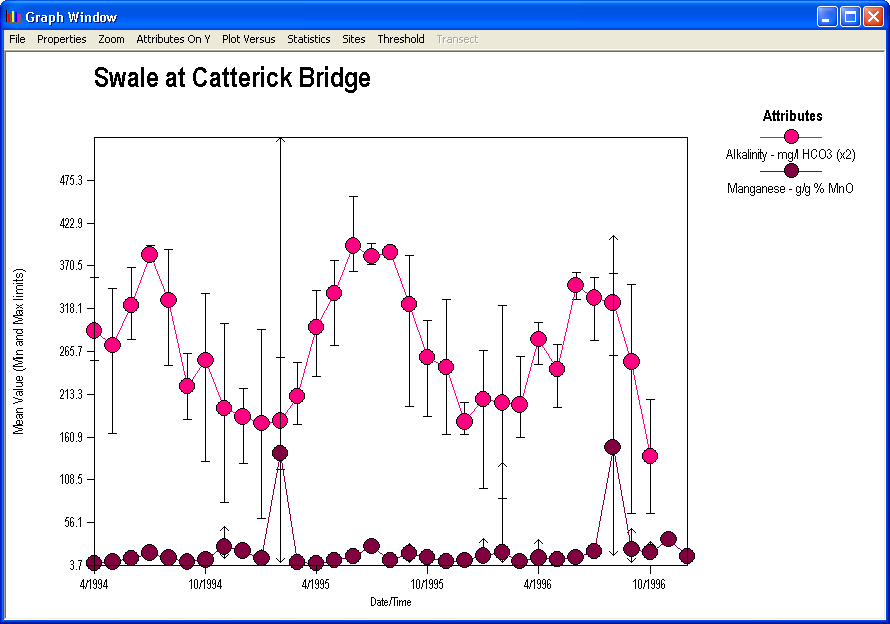This screenshot has height=624, width=890.
Task: Open the Plot Versus menu
Action: [x=249, y=39]
